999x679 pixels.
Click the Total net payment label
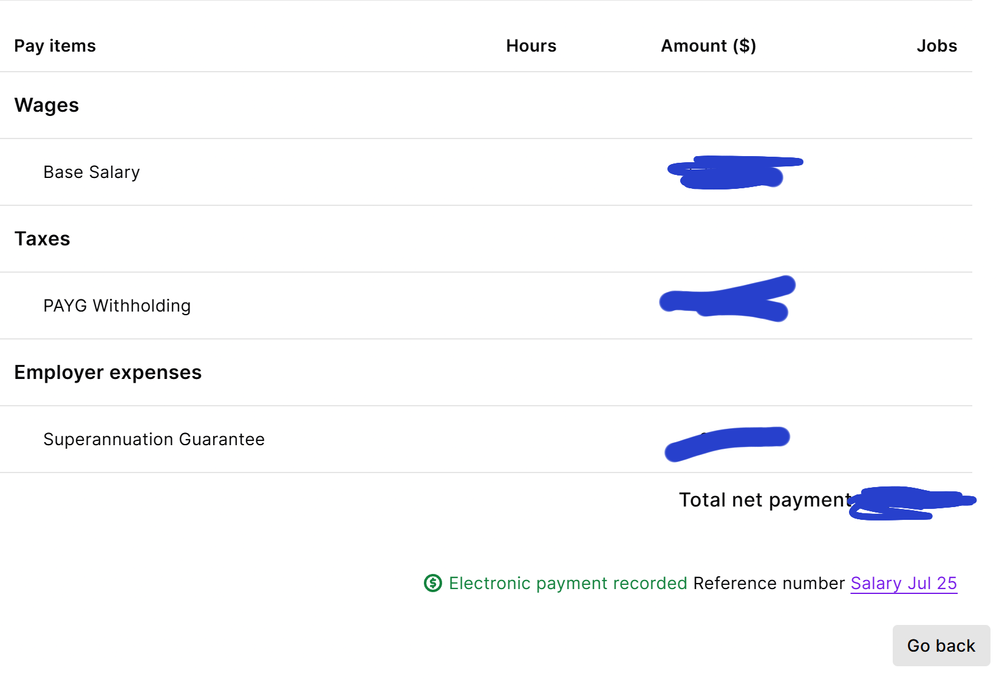pos(764,500)
